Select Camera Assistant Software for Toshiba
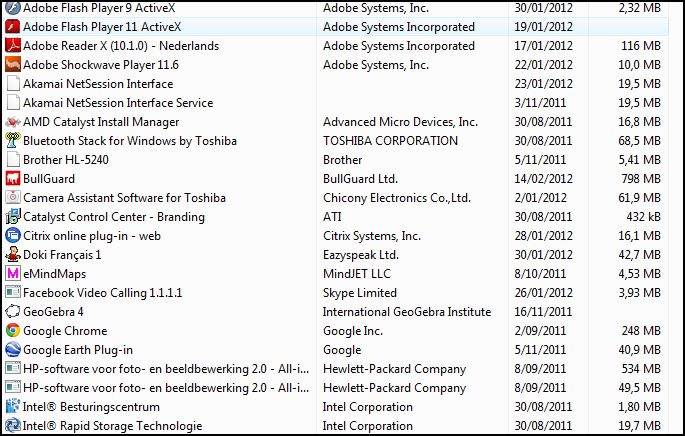The height and width of the screenshot is (436, 685). point(124,198)
